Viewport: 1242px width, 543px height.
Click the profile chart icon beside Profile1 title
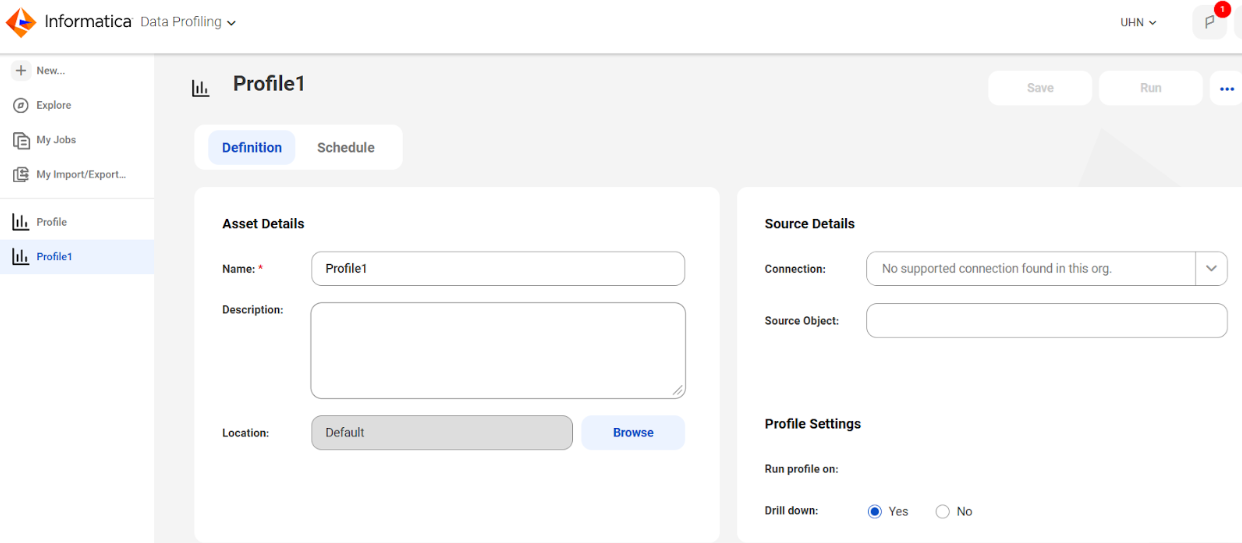tap(201, 88)
